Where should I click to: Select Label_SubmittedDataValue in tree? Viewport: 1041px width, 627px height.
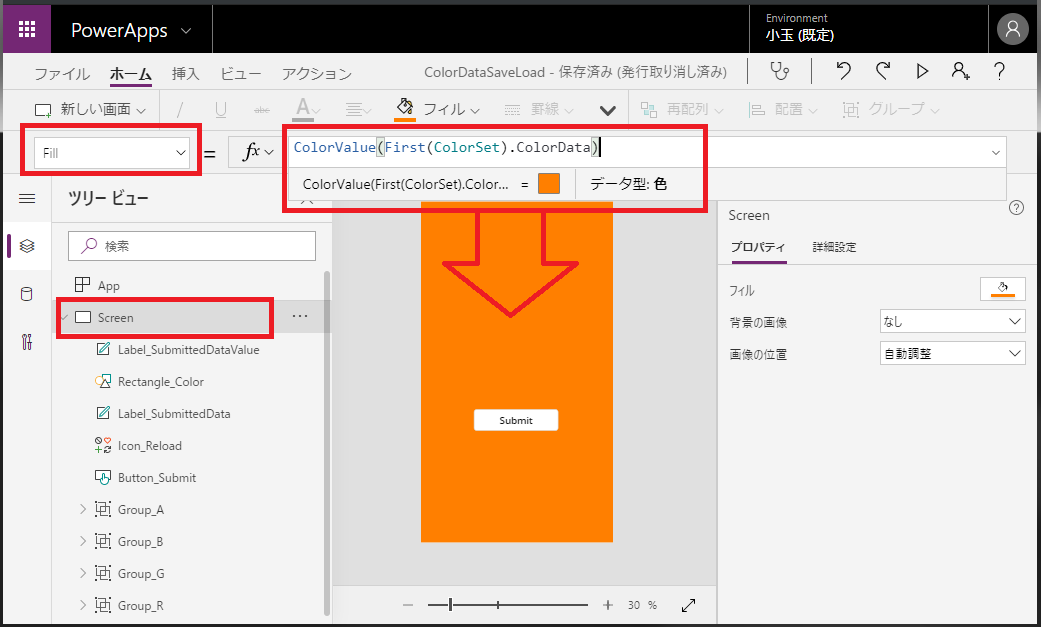[x=189, y=349]
